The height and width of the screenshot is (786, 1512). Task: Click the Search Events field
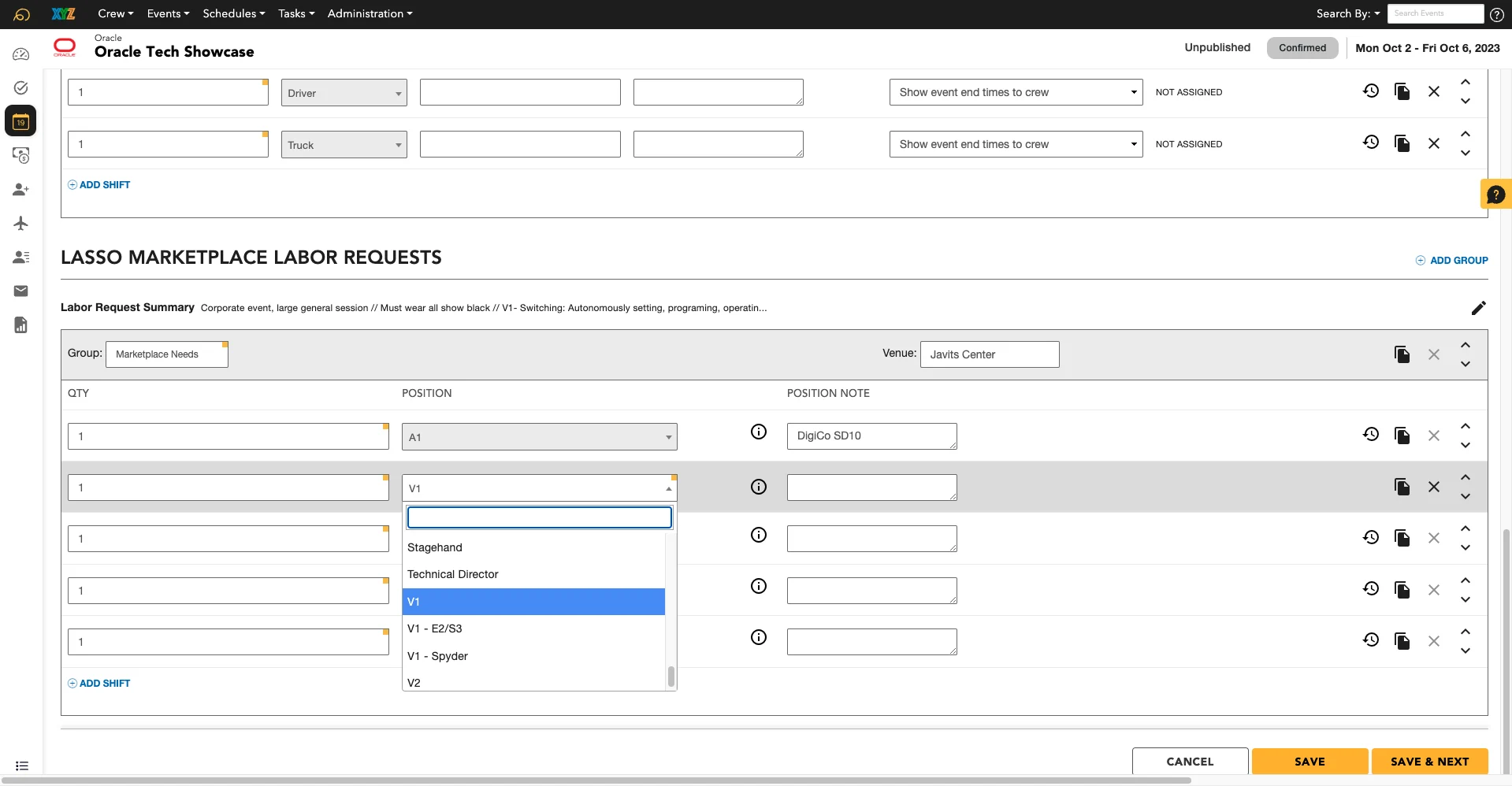pos(1436,13)
